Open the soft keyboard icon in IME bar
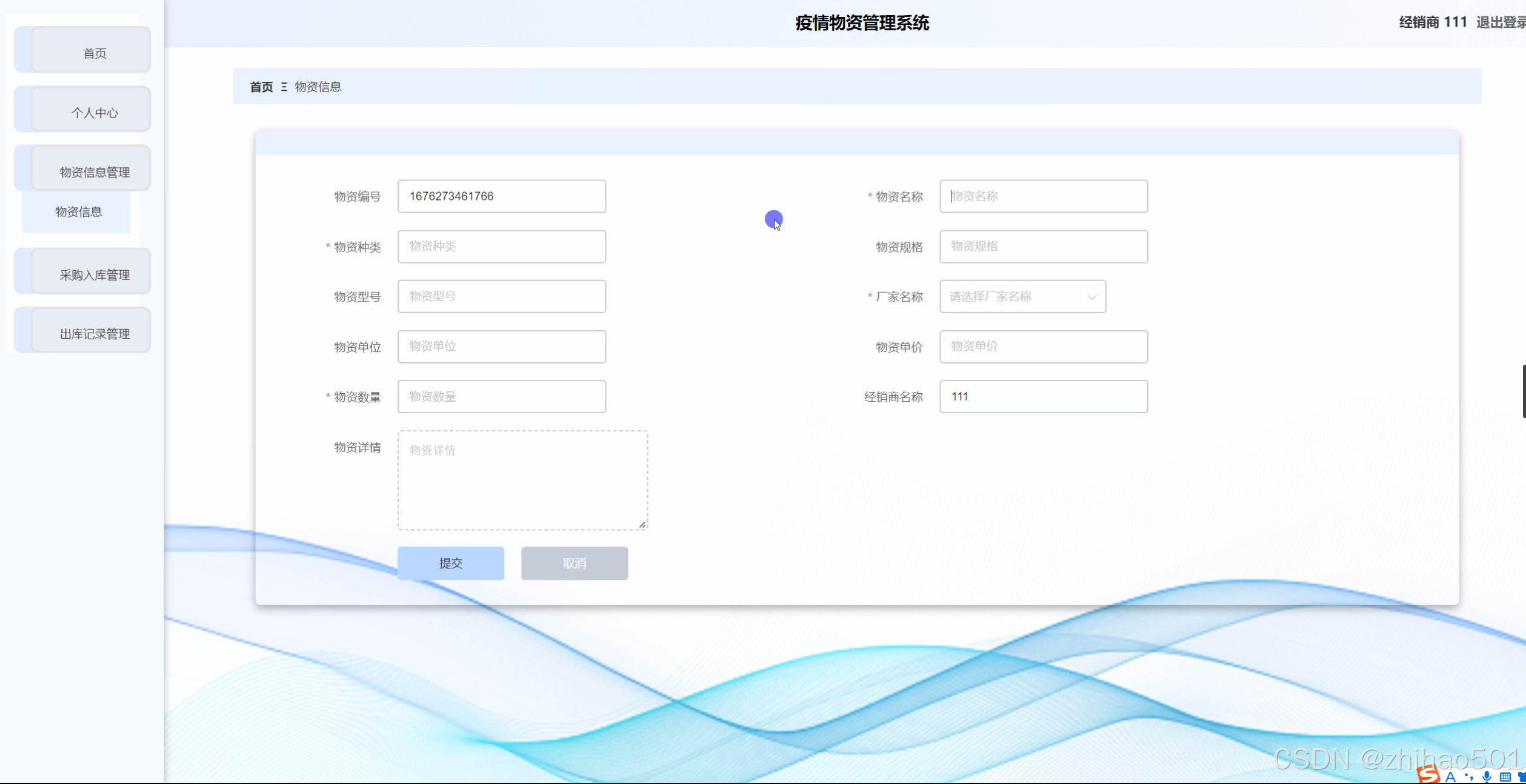Screen dimensions: 1526x784 point(1505,777)
